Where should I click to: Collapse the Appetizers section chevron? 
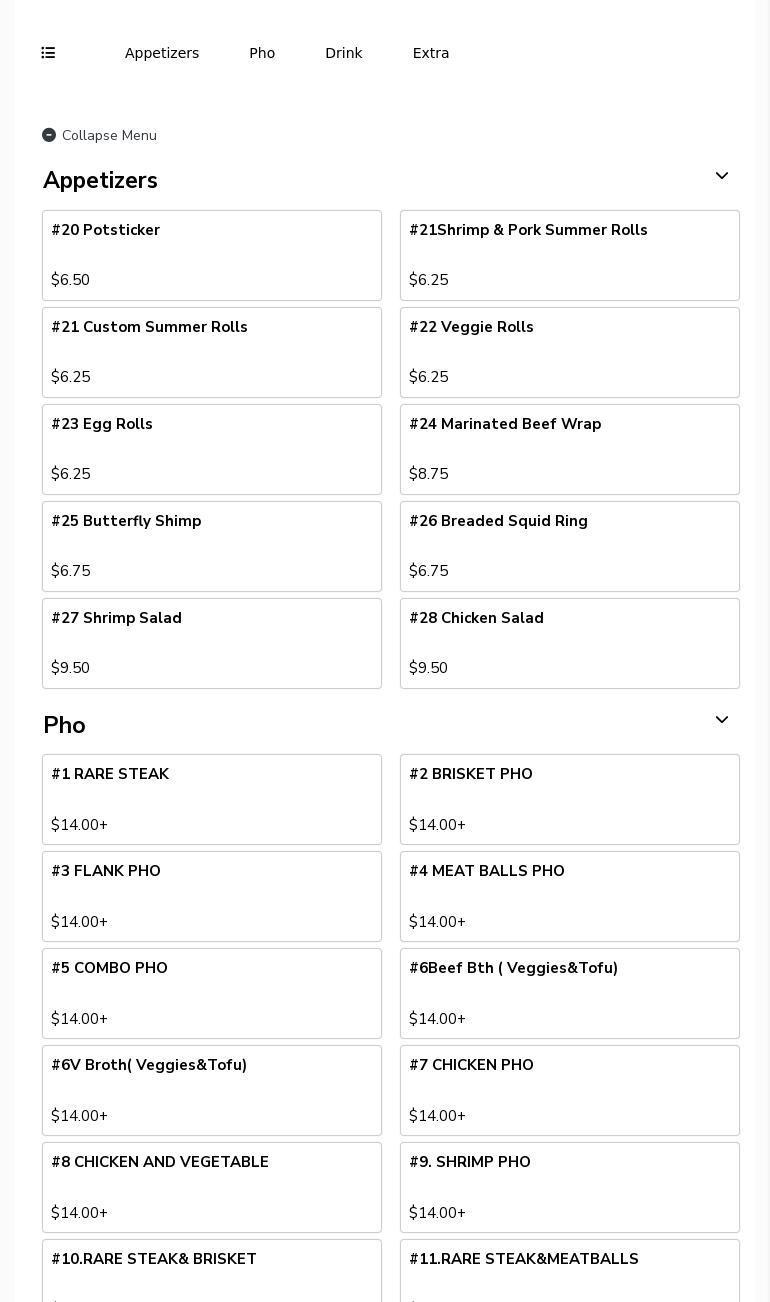tap(721, 177)
